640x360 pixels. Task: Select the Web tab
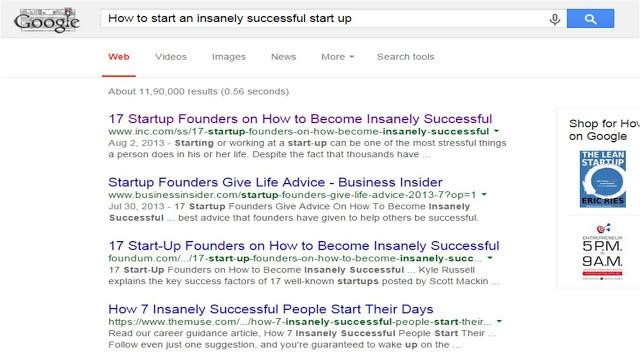coord(119,57)
